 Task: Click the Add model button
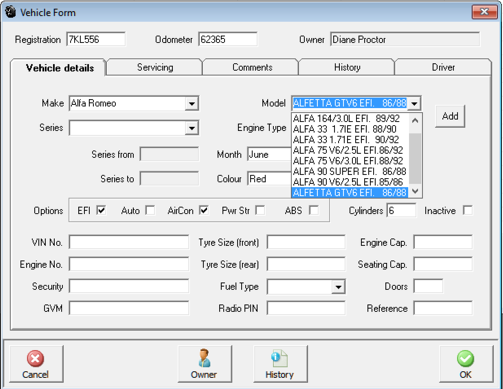(450, 116)
